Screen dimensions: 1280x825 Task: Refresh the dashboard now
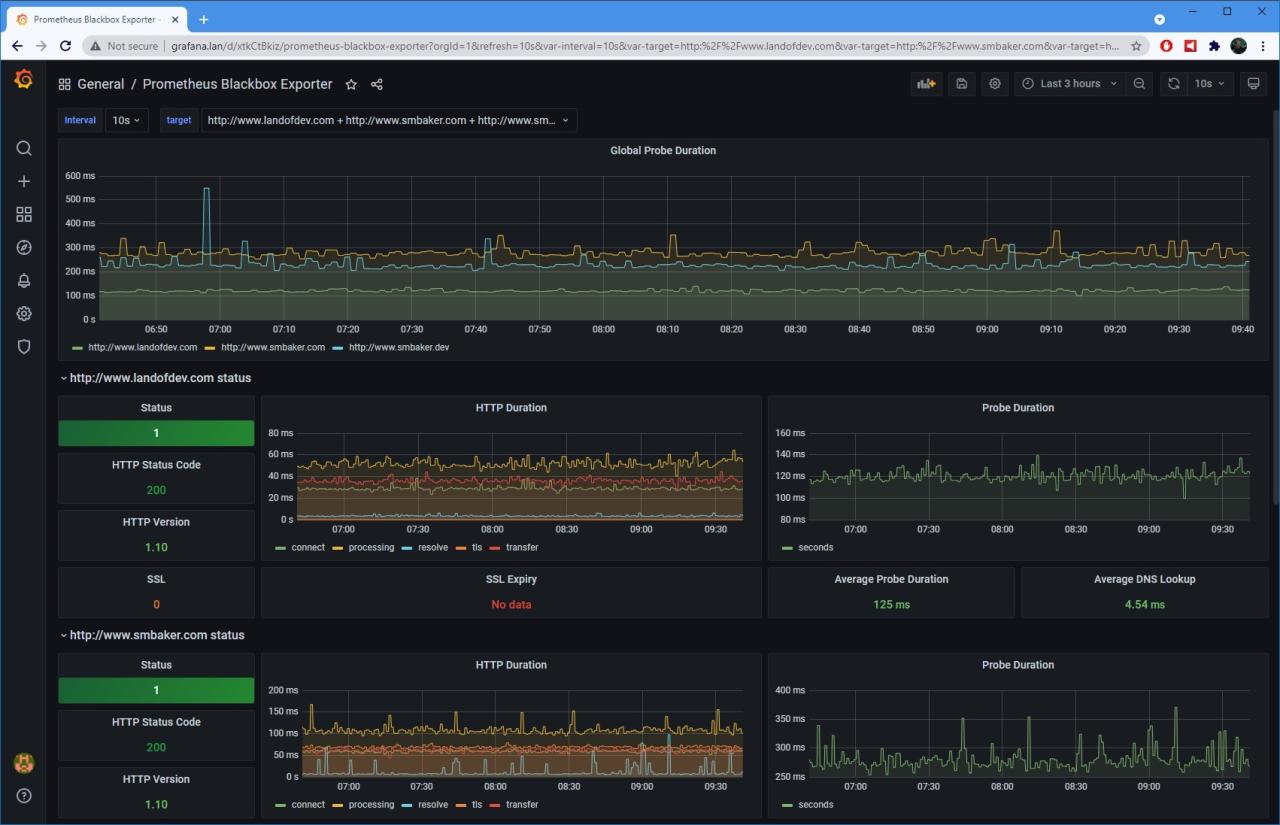[1174, 84]
